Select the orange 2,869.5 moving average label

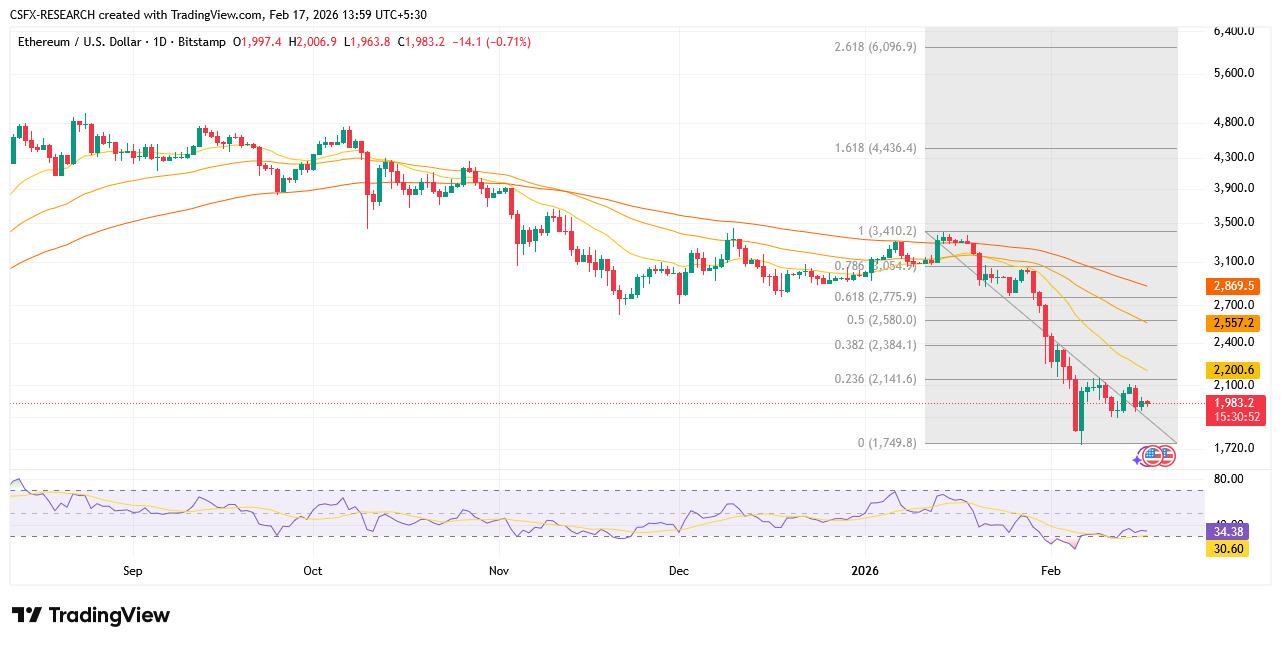click(x=1234, y=286)
